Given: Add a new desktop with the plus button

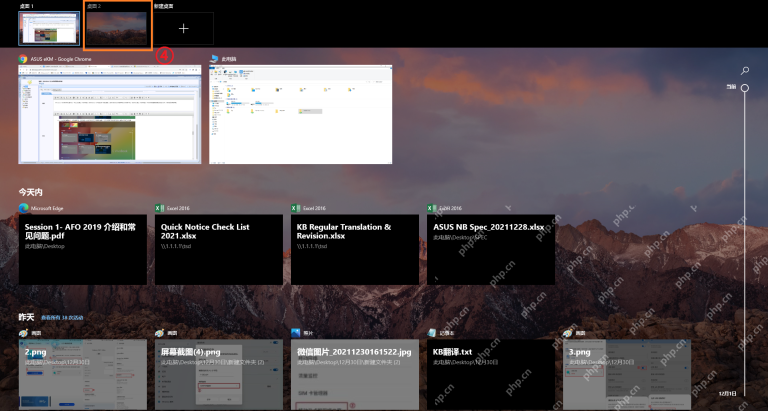Looking at the screenshot, I should [184, 28].
